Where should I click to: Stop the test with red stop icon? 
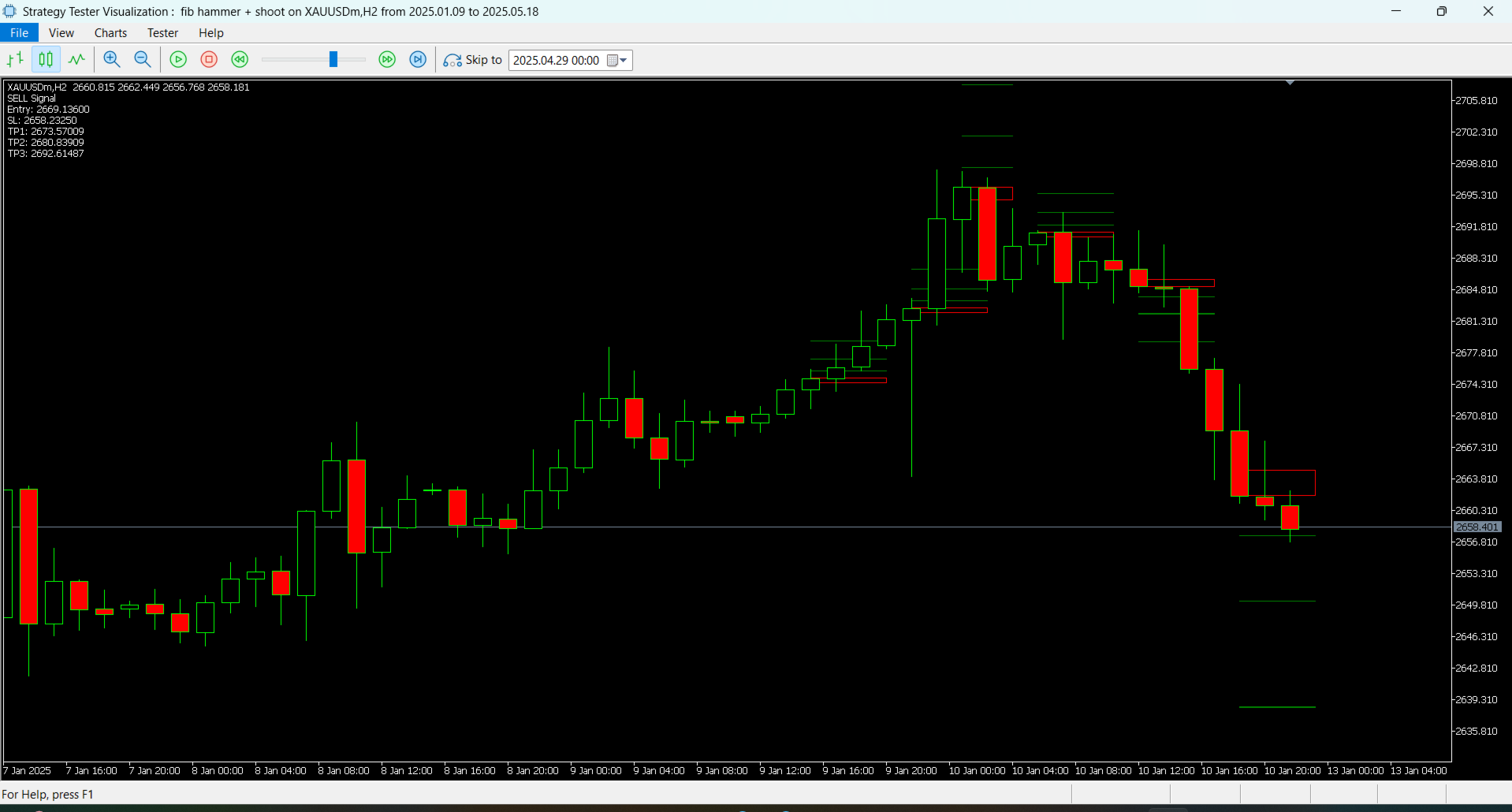click(x=209, y=59)
